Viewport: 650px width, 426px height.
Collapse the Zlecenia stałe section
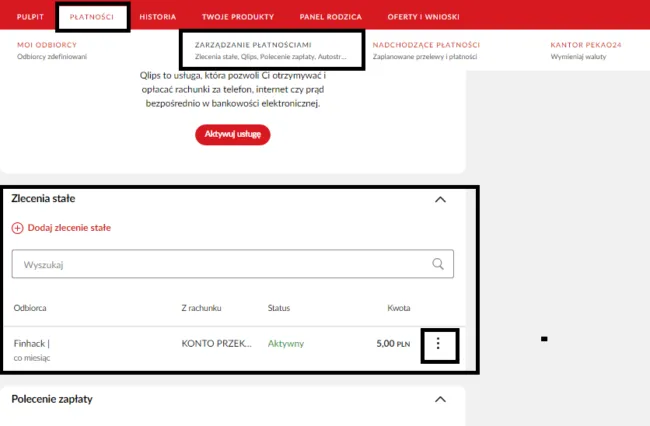[x=439, y=199]
